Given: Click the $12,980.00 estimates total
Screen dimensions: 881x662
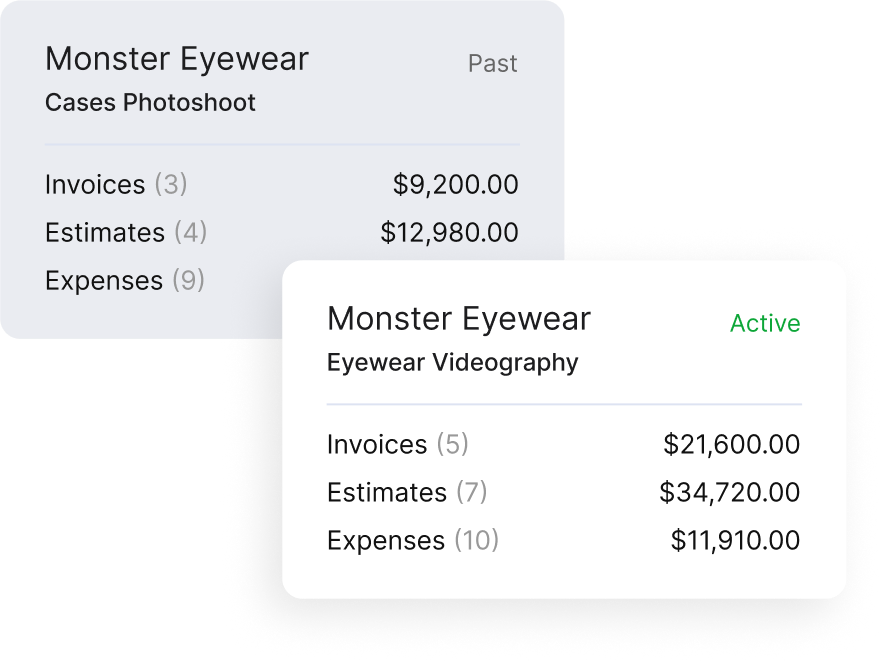Looking at the screenshot, I should pyautogui.click(x=449, y=232).
